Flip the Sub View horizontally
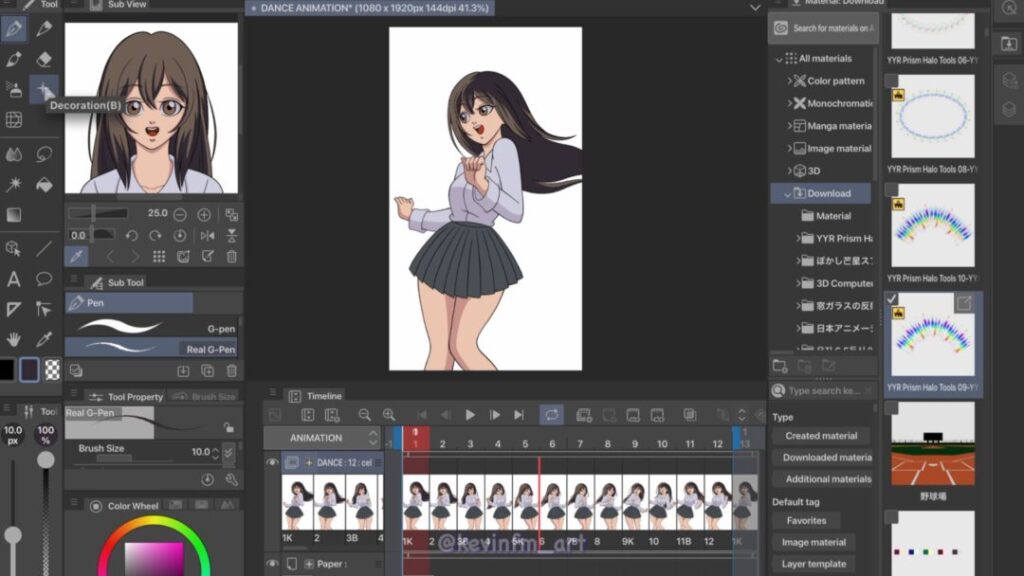 pyautogui.click(x=208, y=236)
